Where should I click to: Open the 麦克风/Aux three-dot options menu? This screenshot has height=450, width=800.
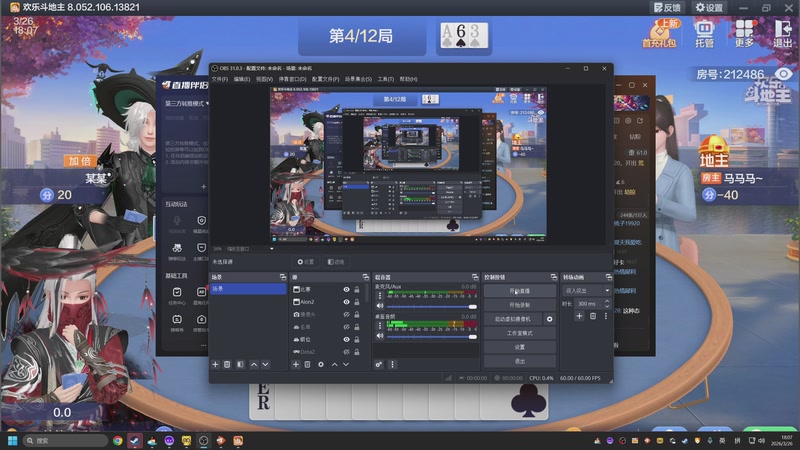(x=380, y=295)
